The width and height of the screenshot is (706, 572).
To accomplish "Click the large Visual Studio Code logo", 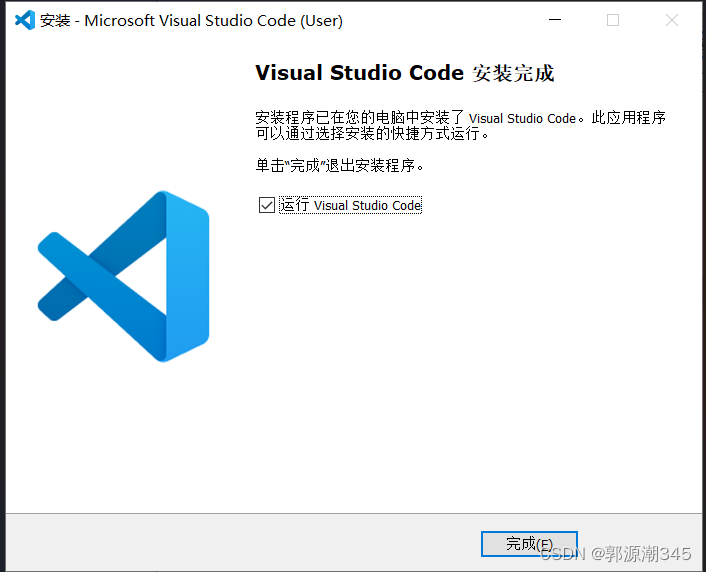I will click(x=123, y=276).
